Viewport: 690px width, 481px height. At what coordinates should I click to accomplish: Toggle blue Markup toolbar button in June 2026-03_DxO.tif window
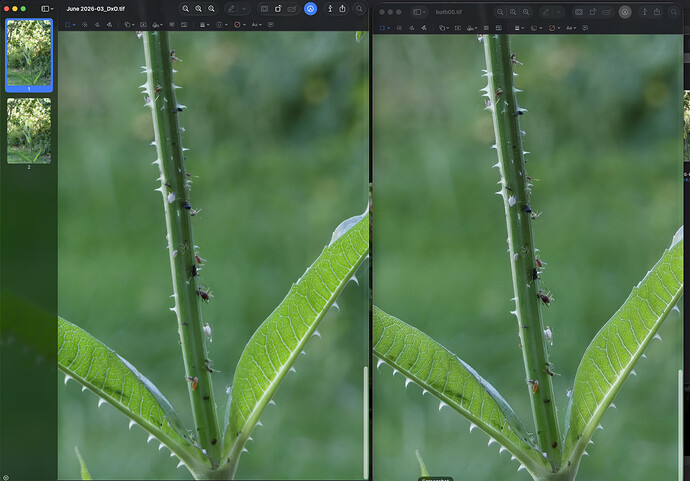pyautogui.click(x=311, y=9)
